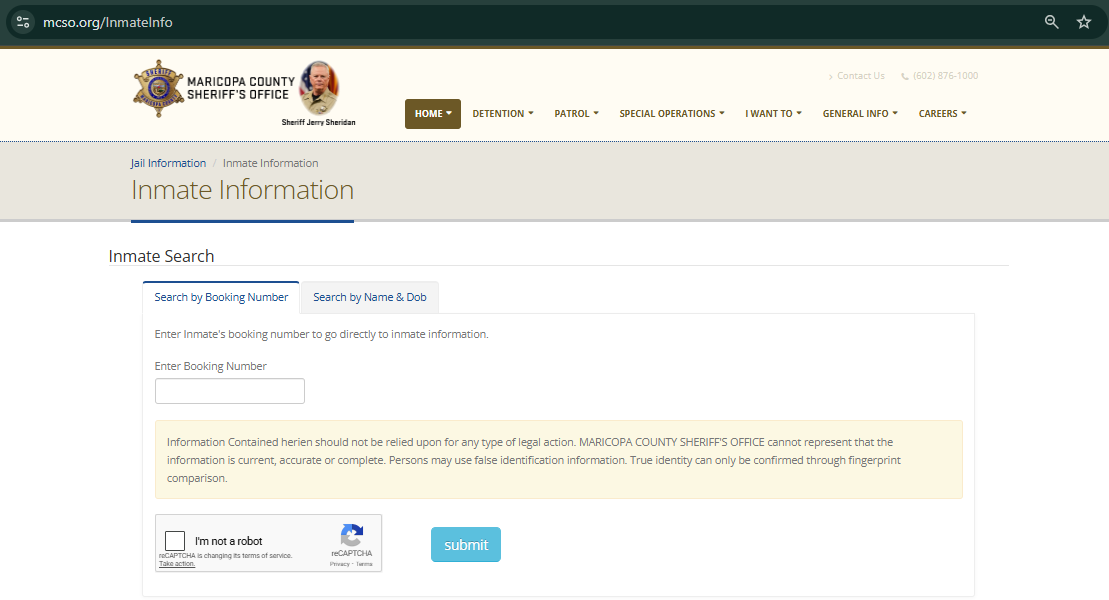Click the reCAPTCHA logo icon

pyautogui.click(x=352, y=536)
